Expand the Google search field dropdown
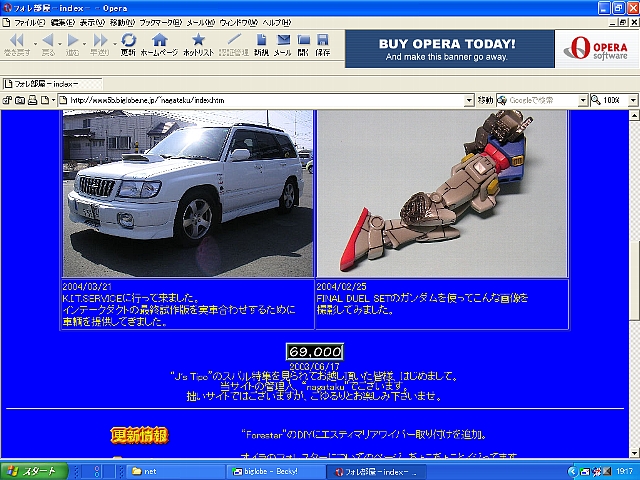The image size is (640, 480). 582,100
